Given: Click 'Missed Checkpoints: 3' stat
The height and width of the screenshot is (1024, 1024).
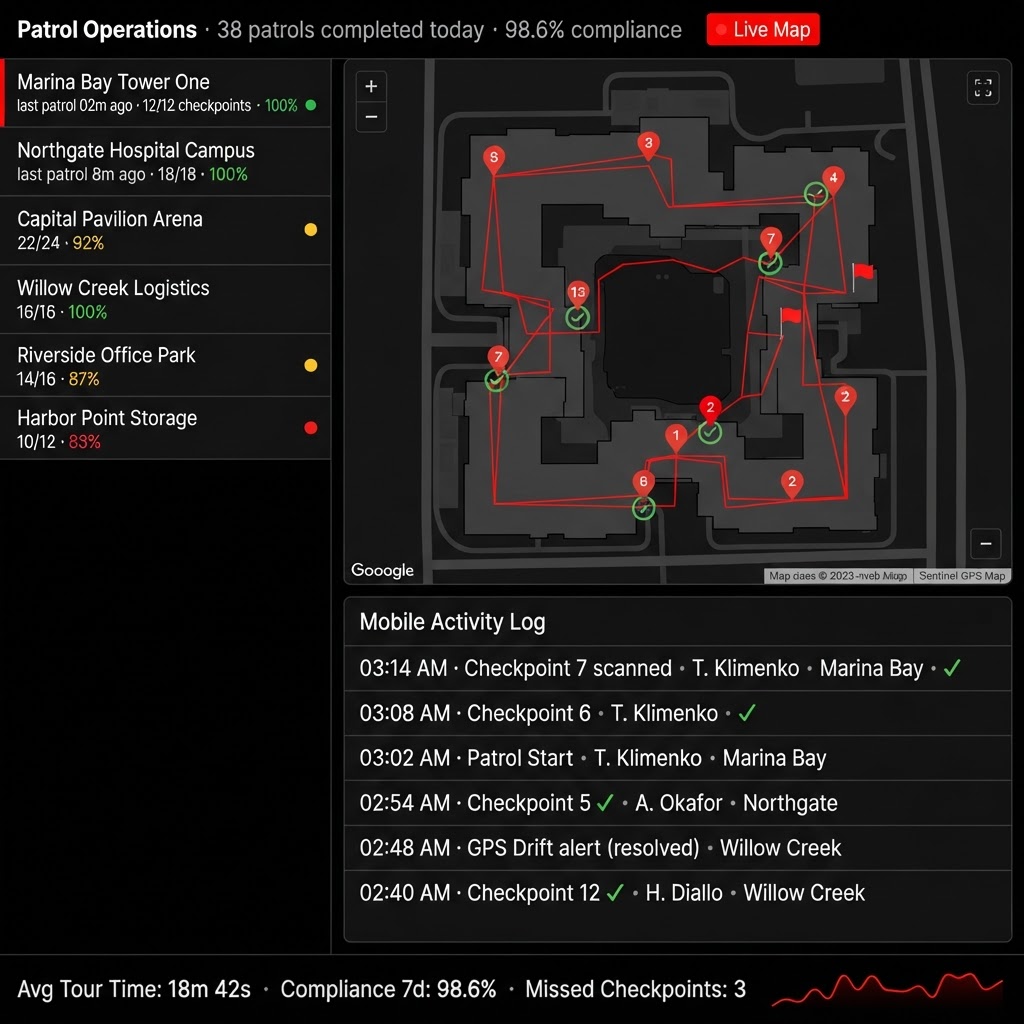Looking at the screenshot, I should pyautogui.click(x=635, y=989).
